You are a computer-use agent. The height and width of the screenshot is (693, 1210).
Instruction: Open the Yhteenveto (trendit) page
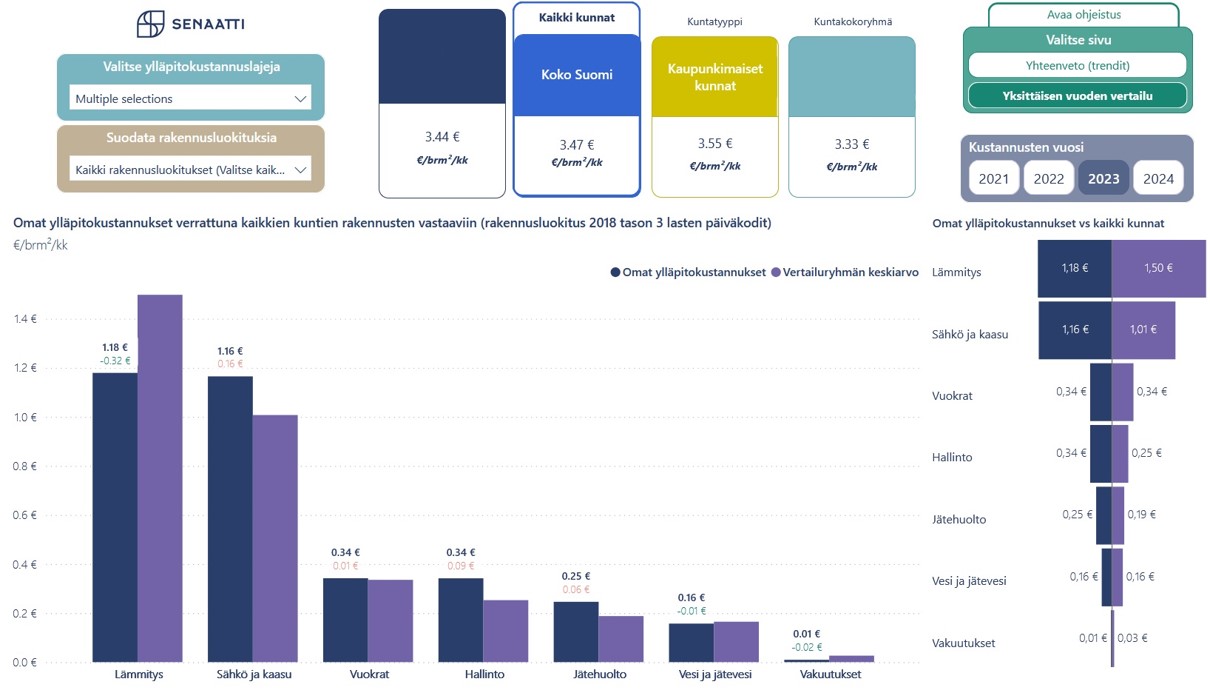(x=1077, y=65)
